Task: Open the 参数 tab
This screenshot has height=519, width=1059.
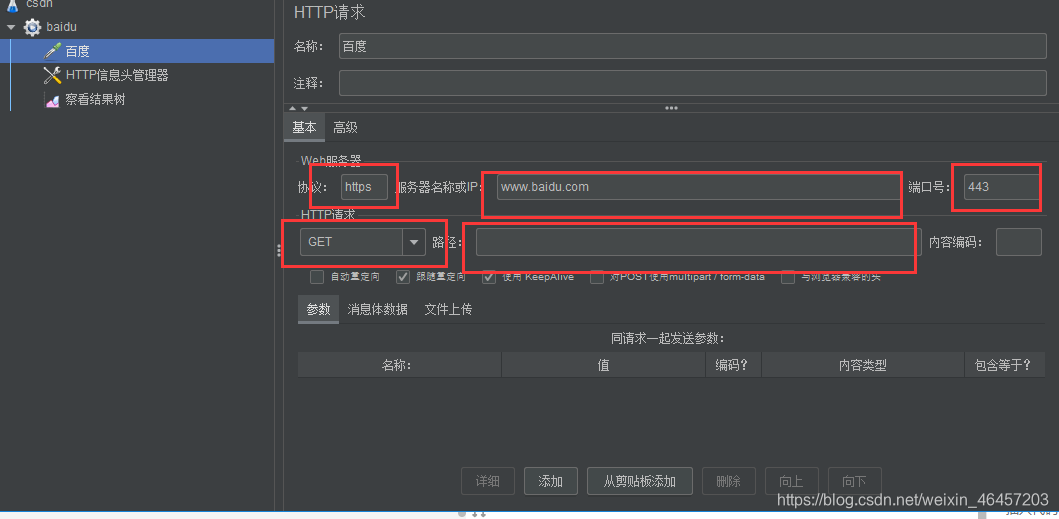Action: [x=319, y=310]
